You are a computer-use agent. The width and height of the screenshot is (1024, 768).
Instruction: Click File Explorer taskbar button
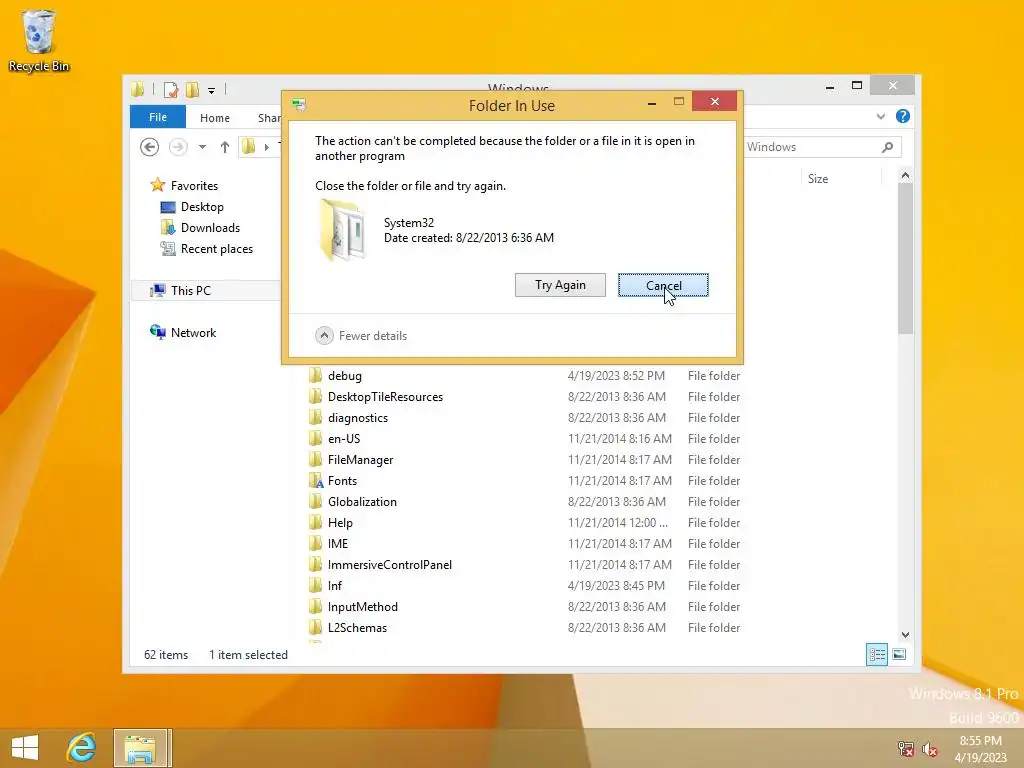pyautogui.click(x=141, y=748)
